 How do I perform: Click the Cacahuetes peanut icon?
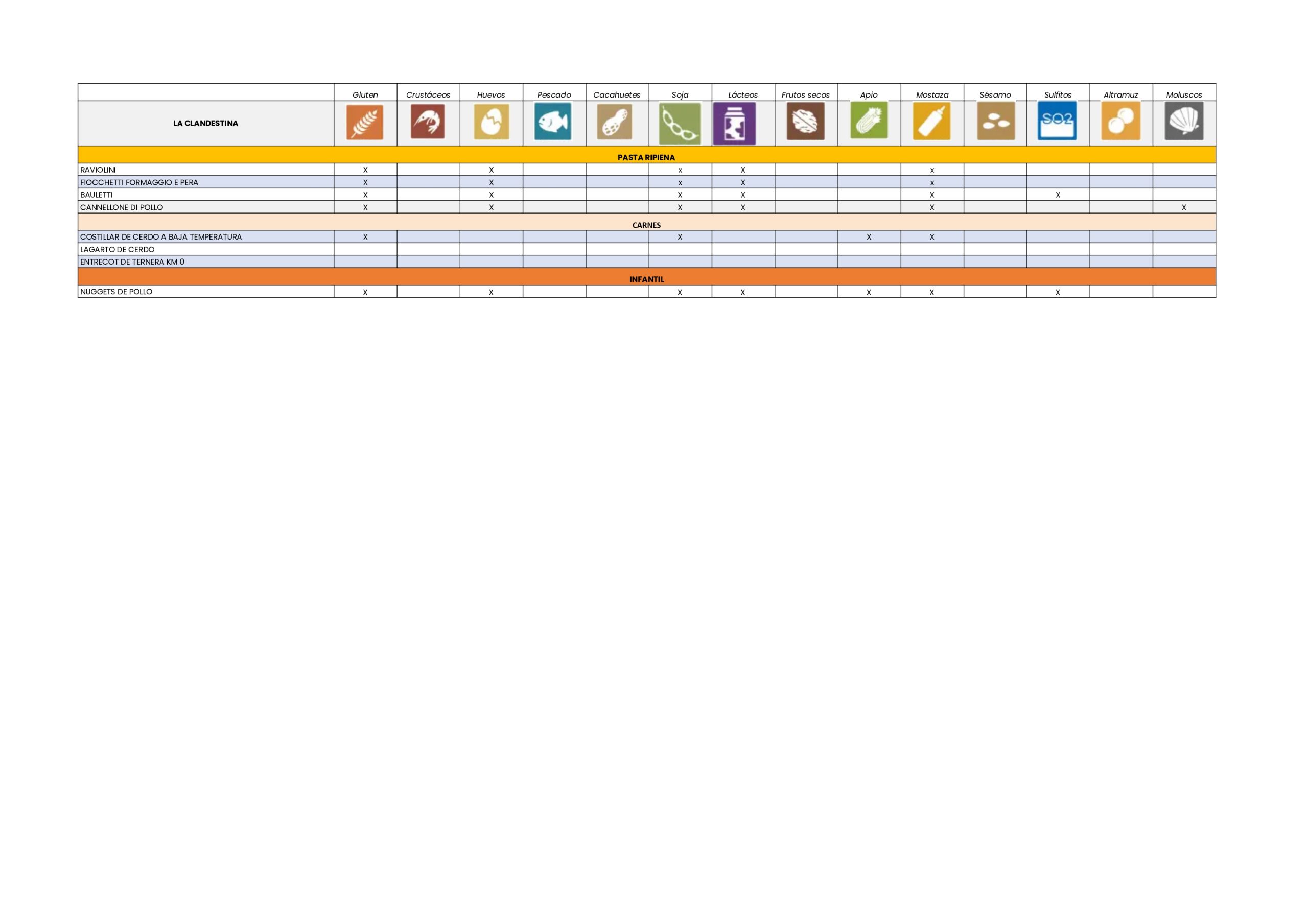(615, 122)
